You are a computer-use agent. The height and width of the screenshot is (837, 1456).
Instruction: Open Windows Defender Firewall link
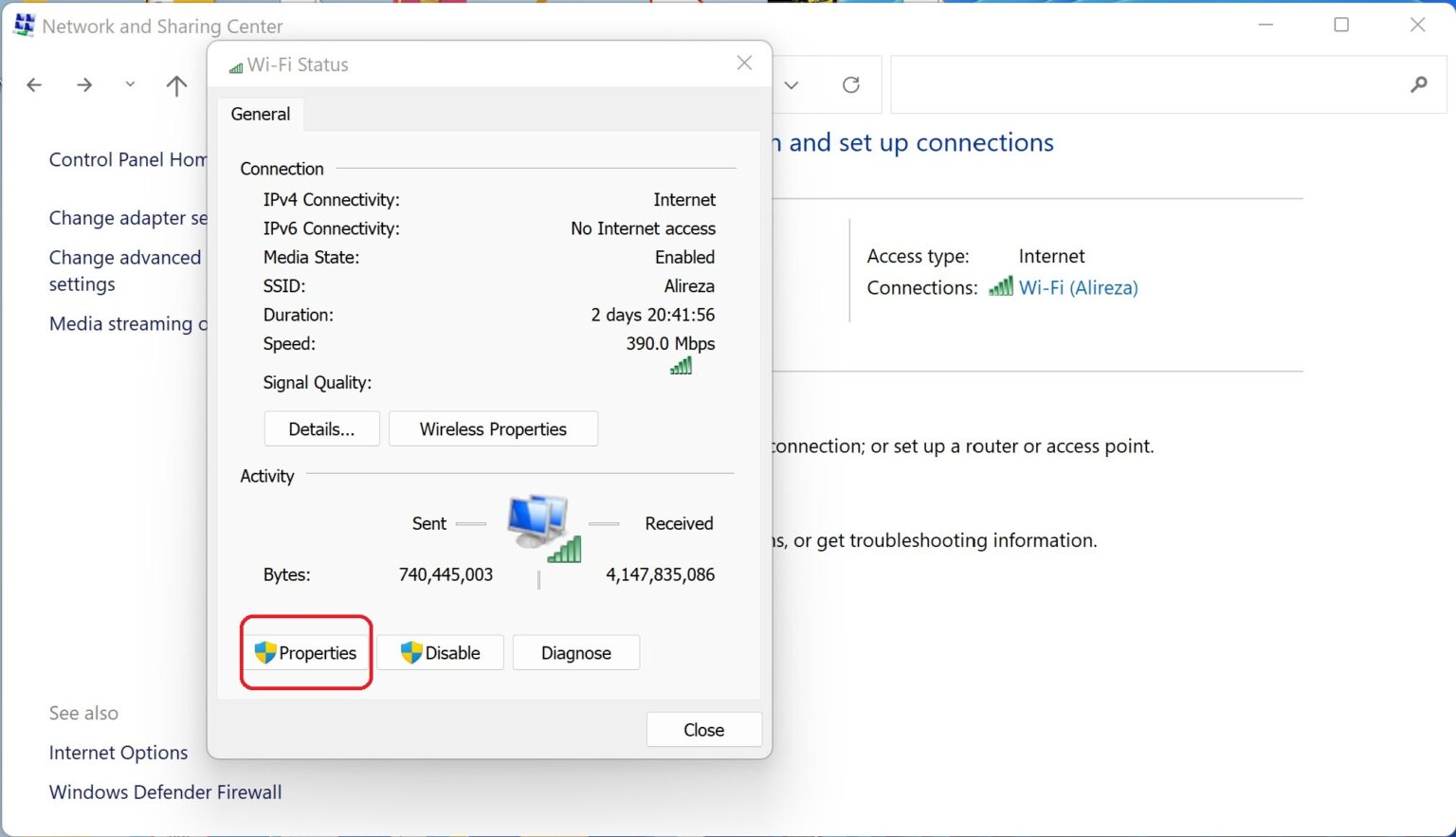point(165,792)
